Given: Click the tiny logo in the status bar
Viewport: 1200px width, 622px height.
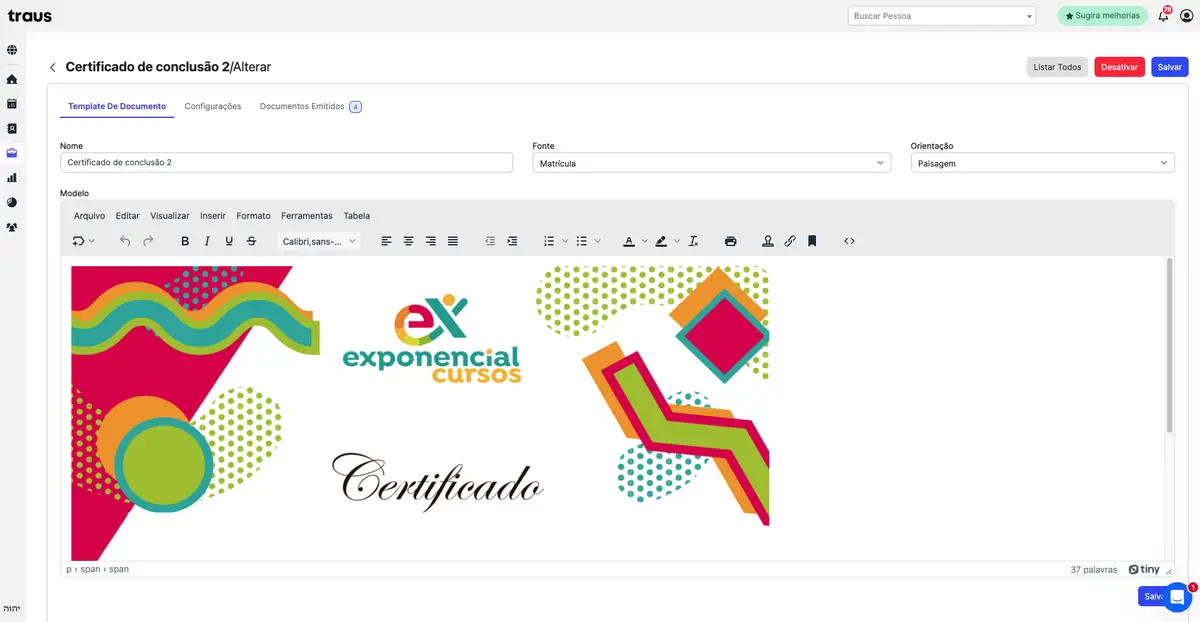Looking at the screenshot, I should [1144, 569].
